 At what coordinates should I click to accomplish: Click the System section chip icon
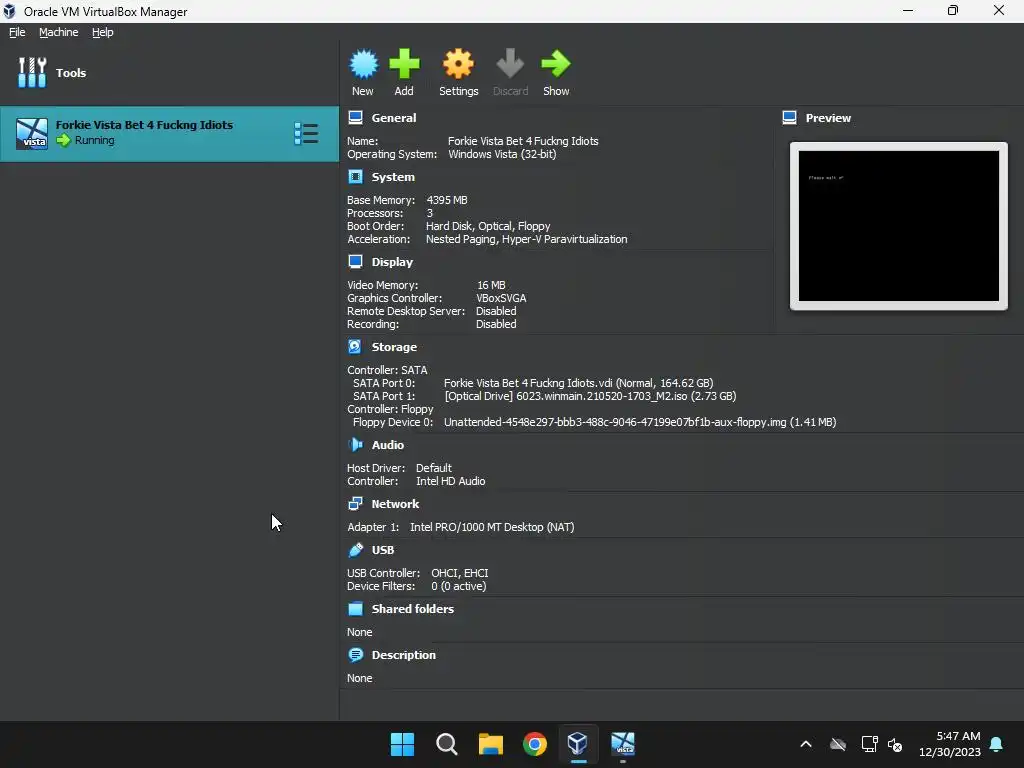click(x=355, y=176)
